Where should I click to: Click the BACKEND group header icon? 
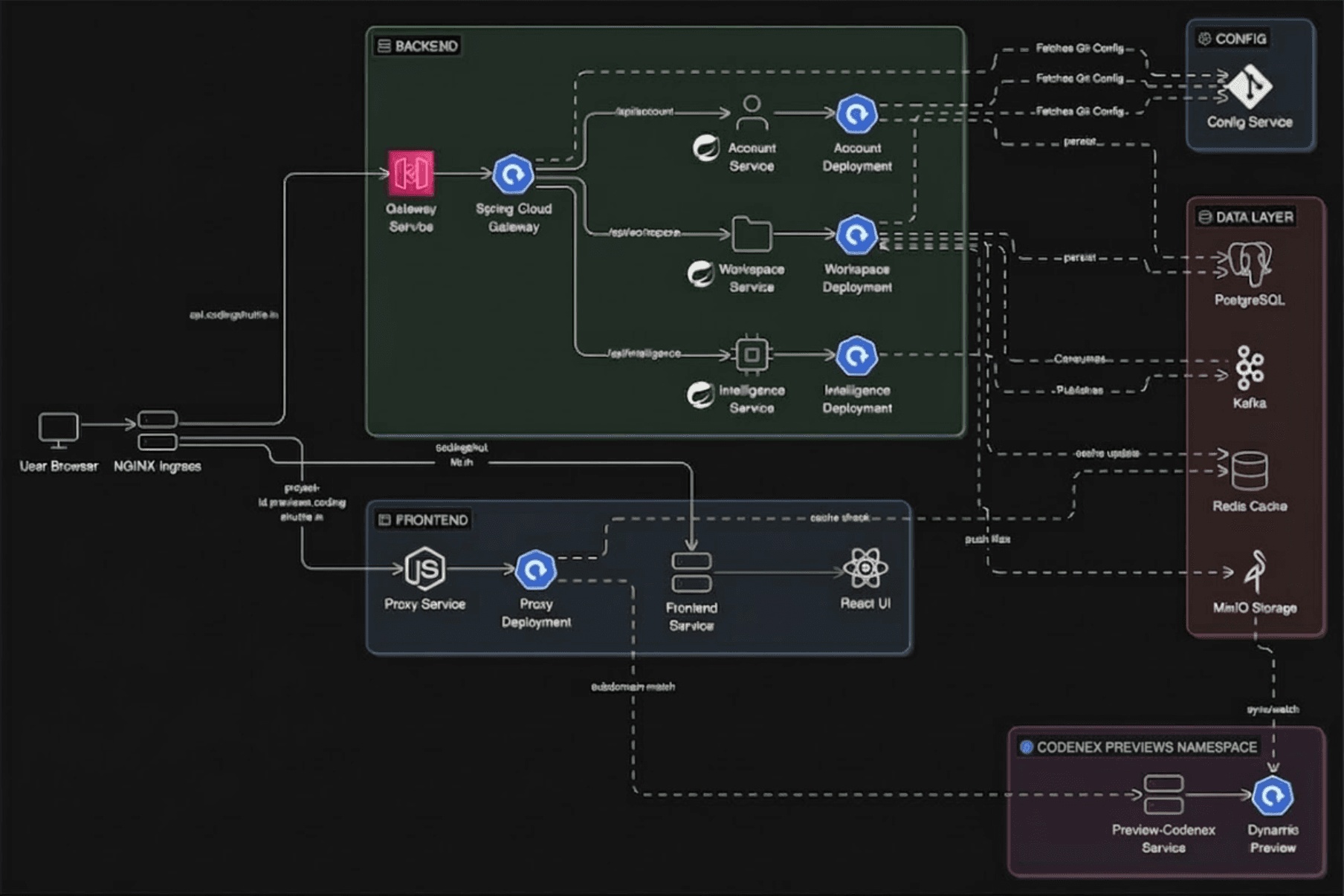384,46
